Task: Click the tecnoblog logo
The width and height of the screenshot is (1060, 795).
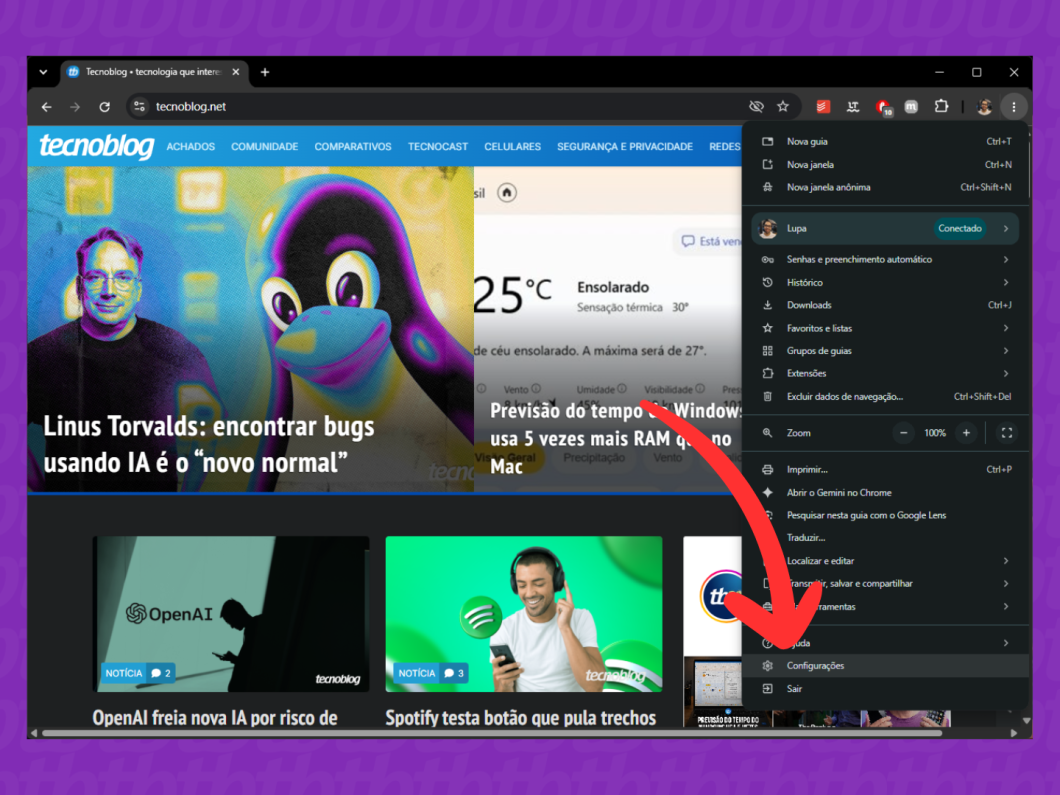Action: point(97,145)
